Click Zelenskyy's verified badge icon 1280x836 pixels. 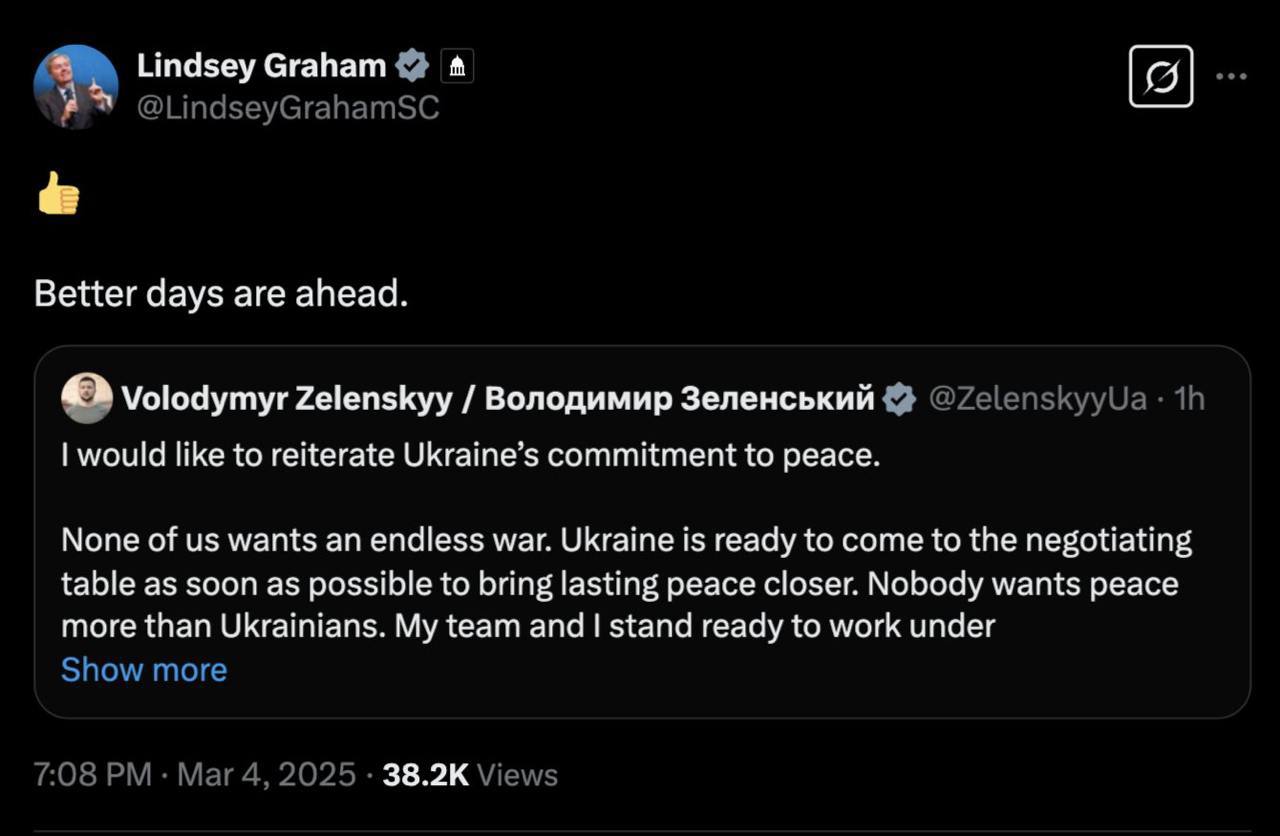pos(900,400)
